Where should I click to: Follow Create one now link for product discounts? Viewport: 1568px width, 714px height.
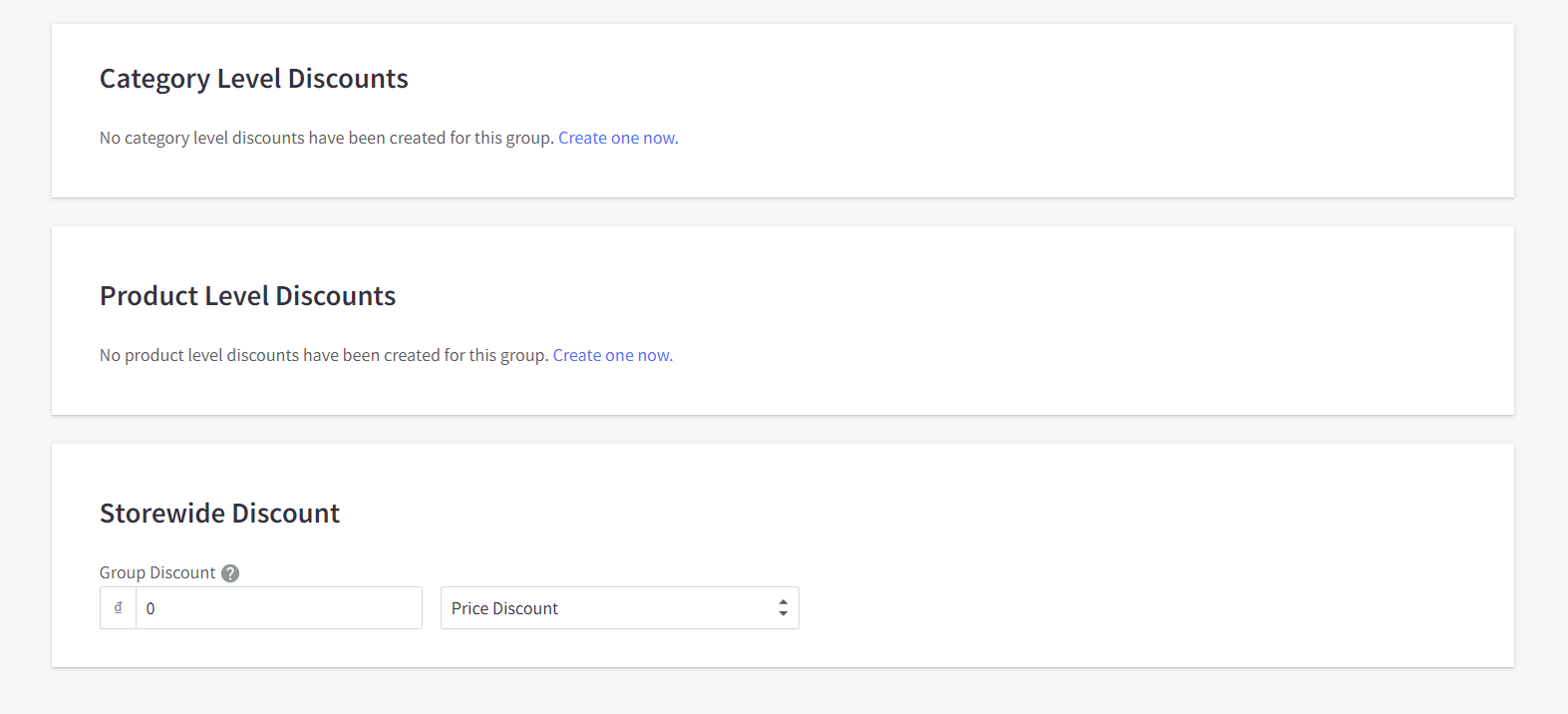tap(612, 356)
